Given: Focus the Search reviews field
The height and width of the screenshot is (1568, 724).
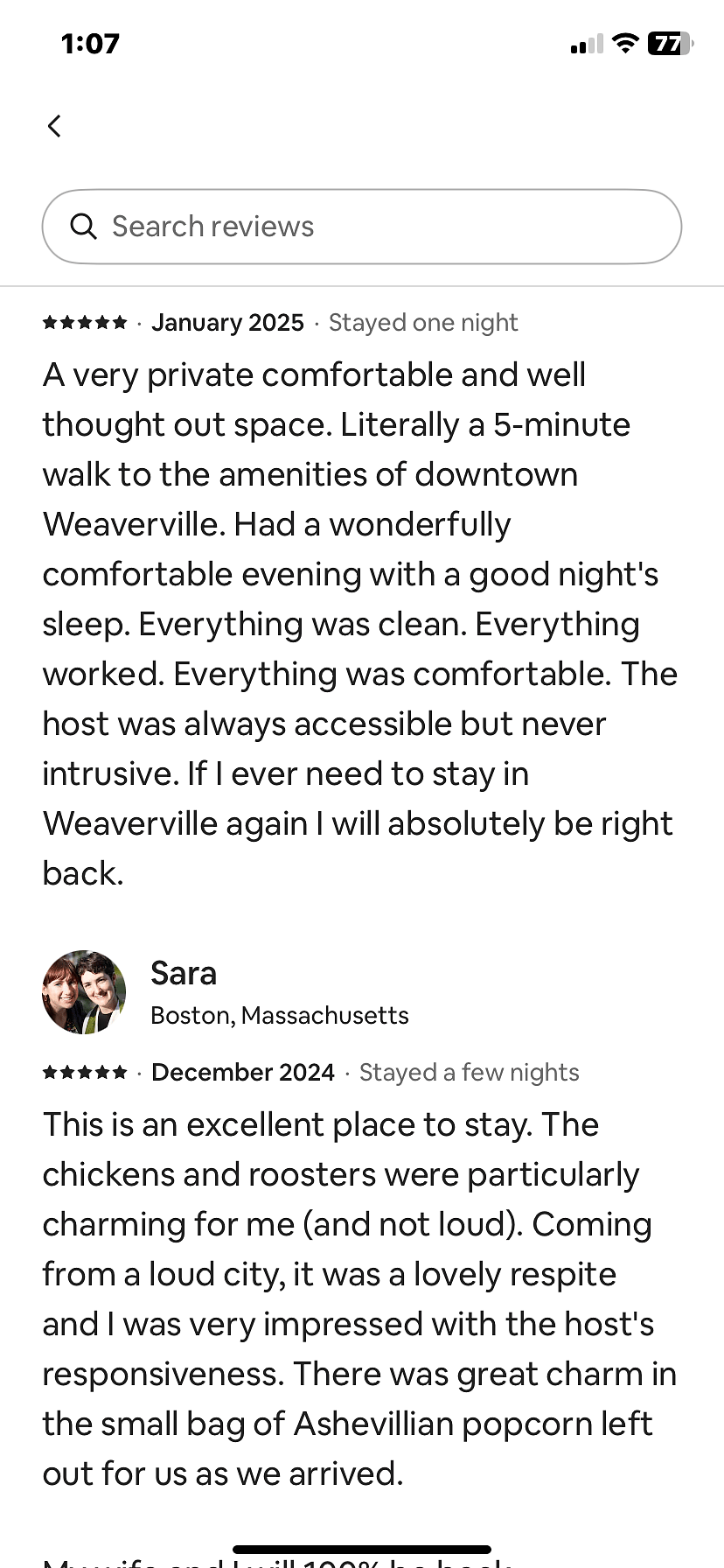Looking at the screenshot, I should click(x=362, y=227).
